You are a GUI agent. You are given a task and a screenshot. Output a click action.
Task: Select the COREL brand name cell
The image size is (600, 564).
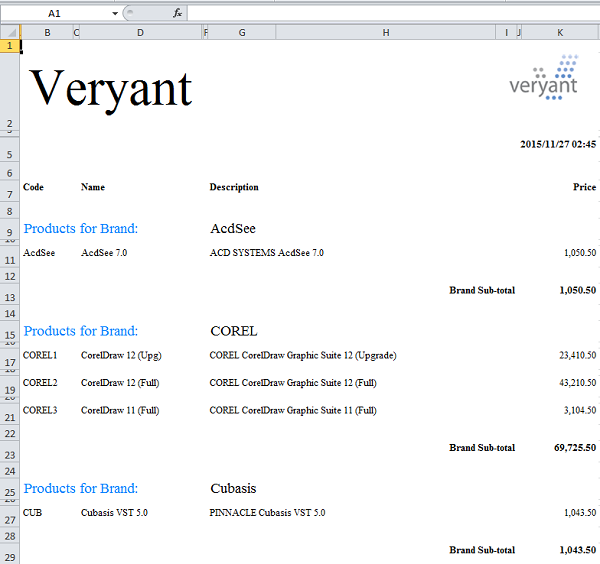[234, 331]
